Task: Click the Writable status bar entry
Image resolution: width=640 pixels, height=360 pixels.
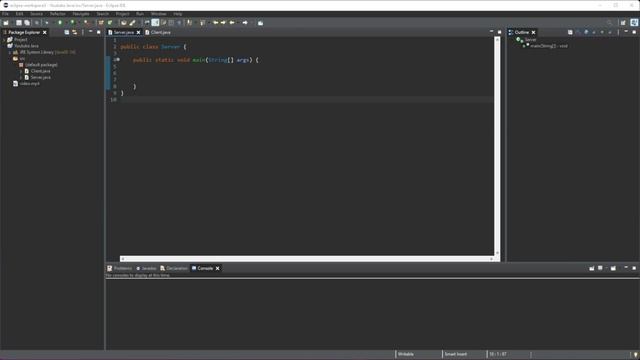Action: (x=406, y=354)
